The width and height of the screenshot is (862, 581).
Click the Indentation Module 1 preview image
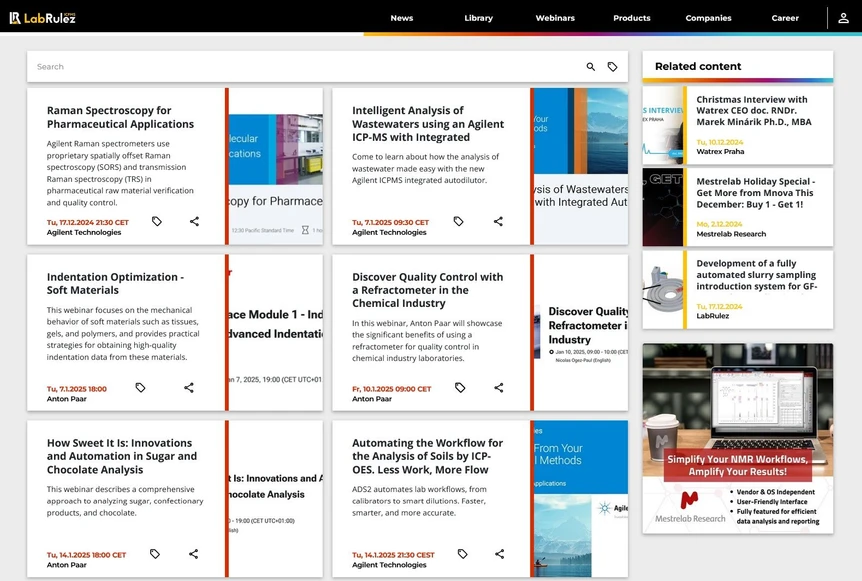point(276,333)
